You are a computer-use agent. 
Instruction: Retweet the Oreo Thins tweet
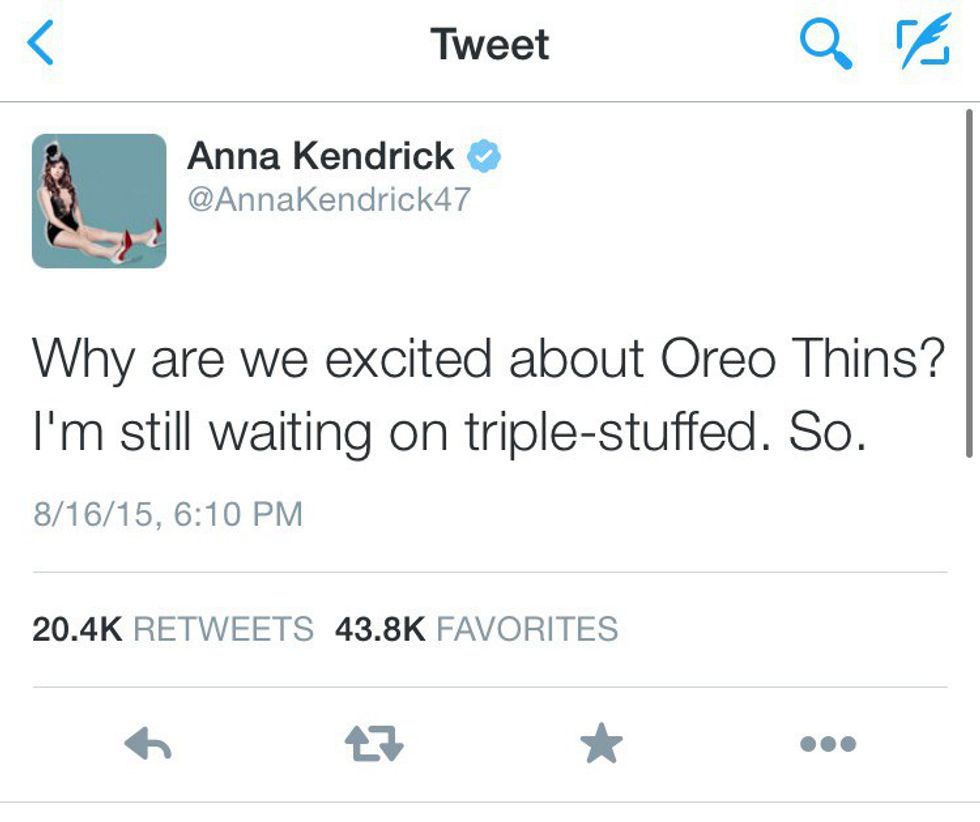pos(375,743)
